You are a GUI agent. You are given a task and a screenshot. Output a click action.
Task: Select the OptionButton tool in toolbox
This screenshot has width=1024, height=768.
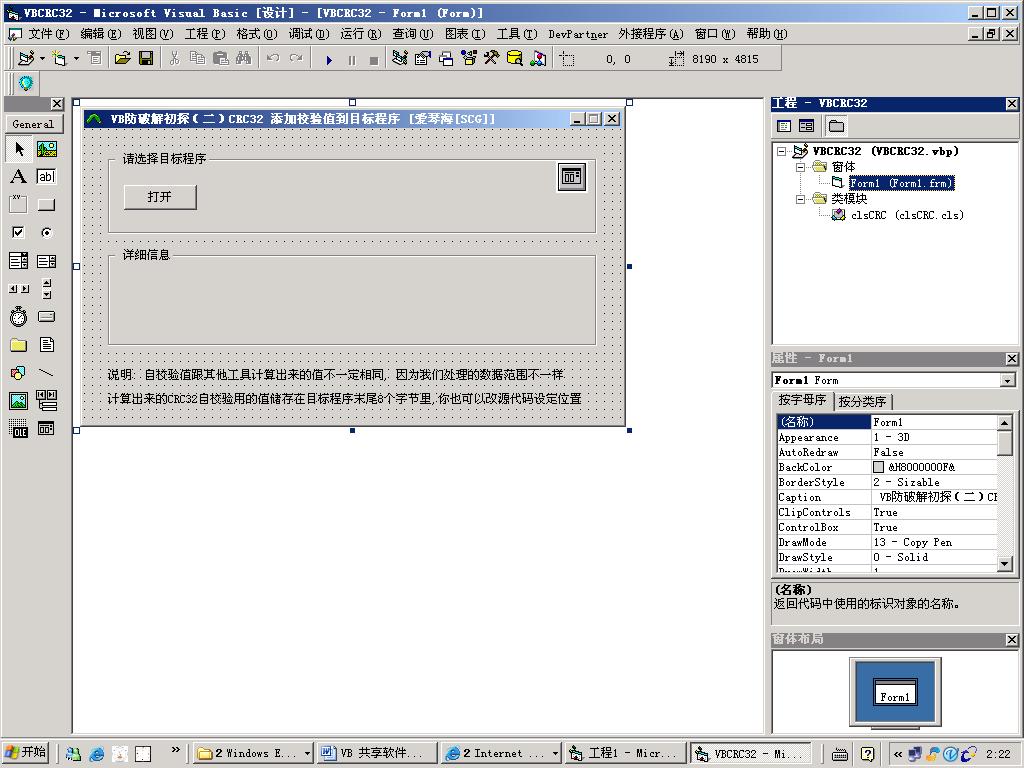click(46, 232)
